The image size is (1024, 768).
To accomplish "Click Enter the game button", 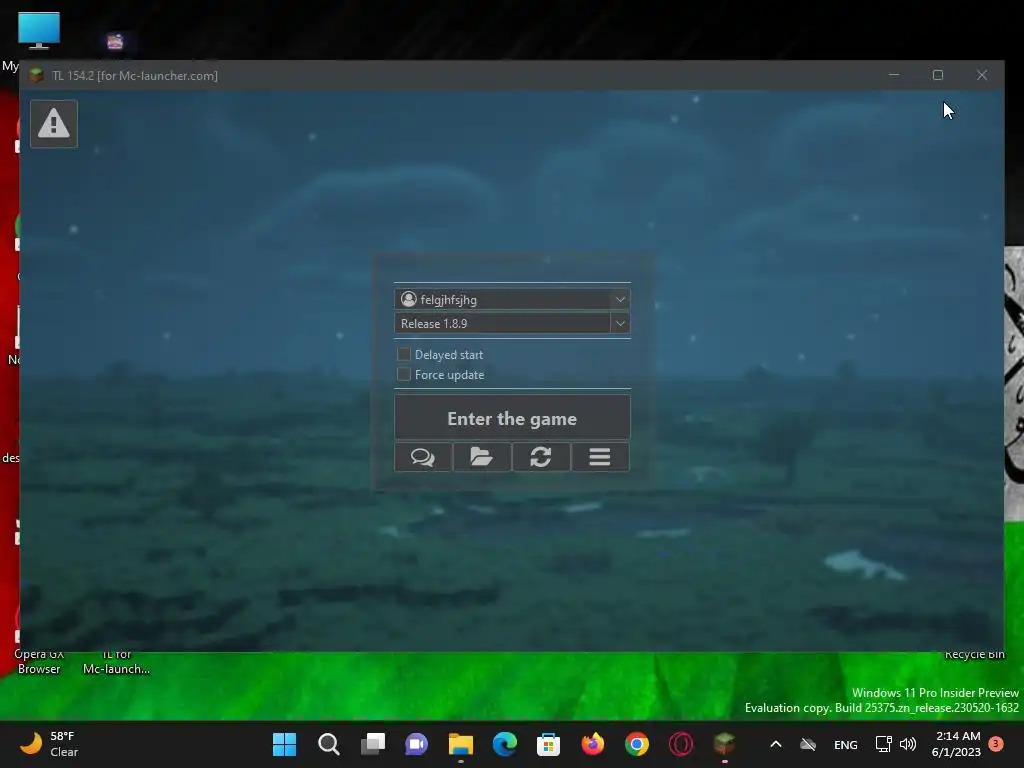I will coord(512,418).
